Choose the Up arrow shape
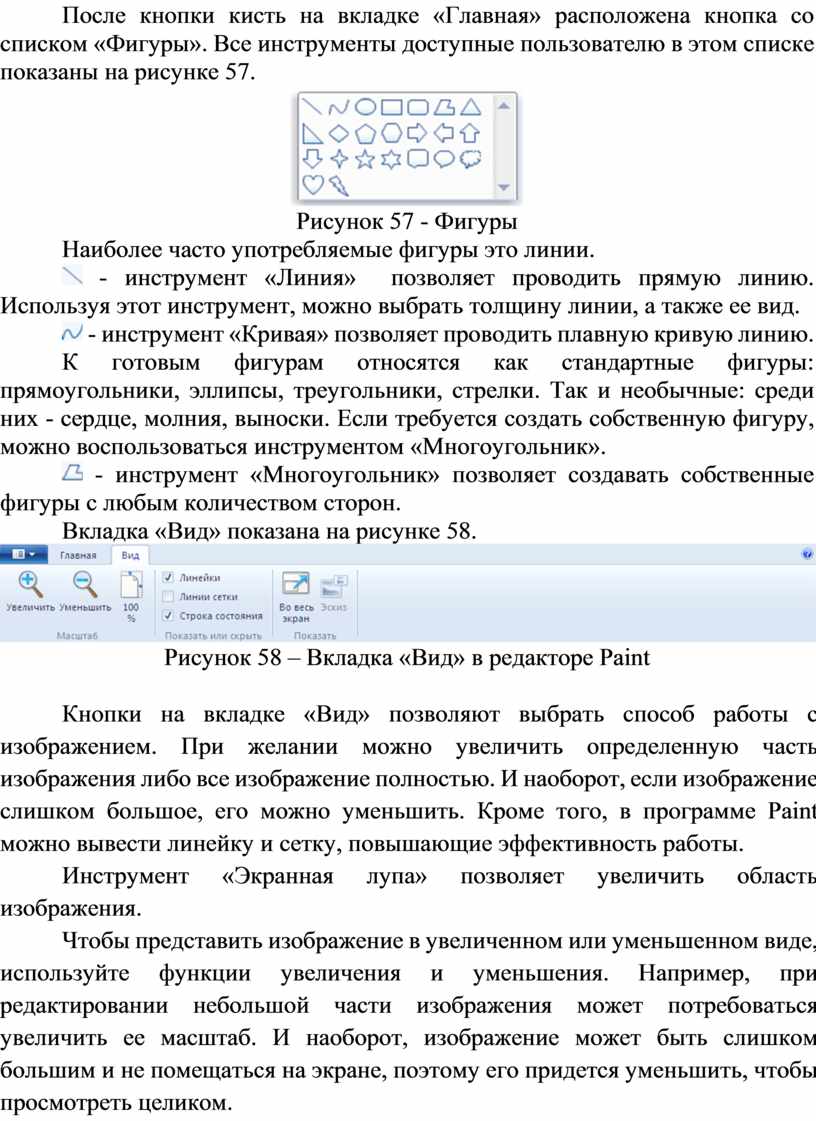 [470, 133]
